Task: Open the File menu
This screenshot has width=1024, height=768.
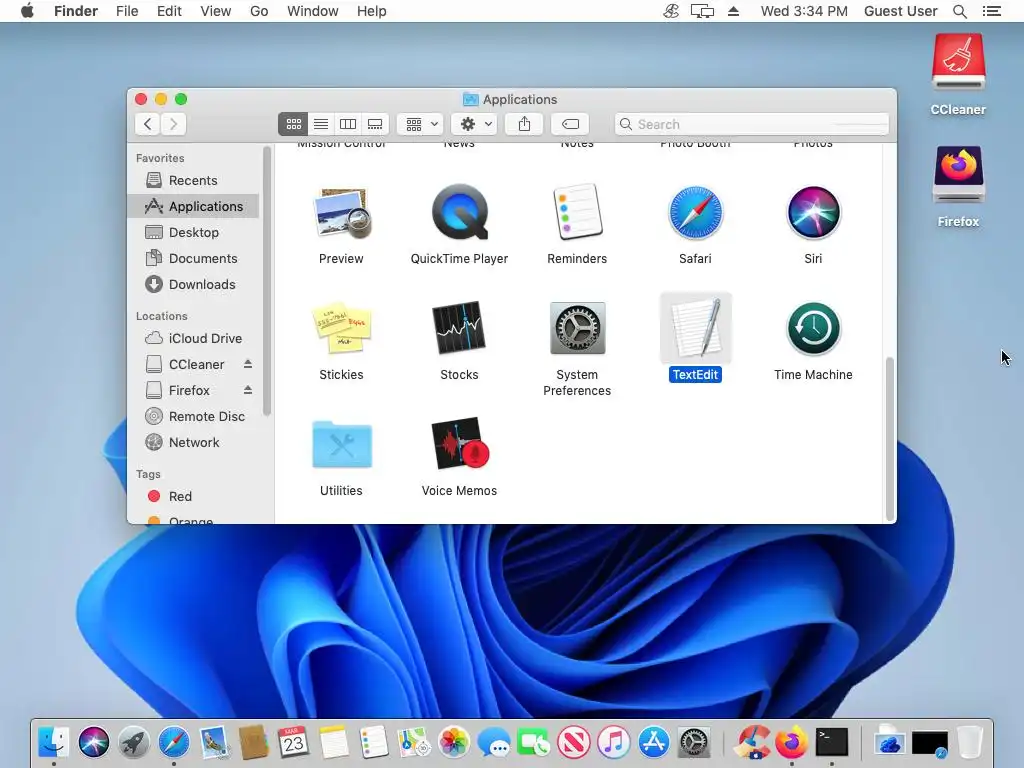Action: coord(127,11)
